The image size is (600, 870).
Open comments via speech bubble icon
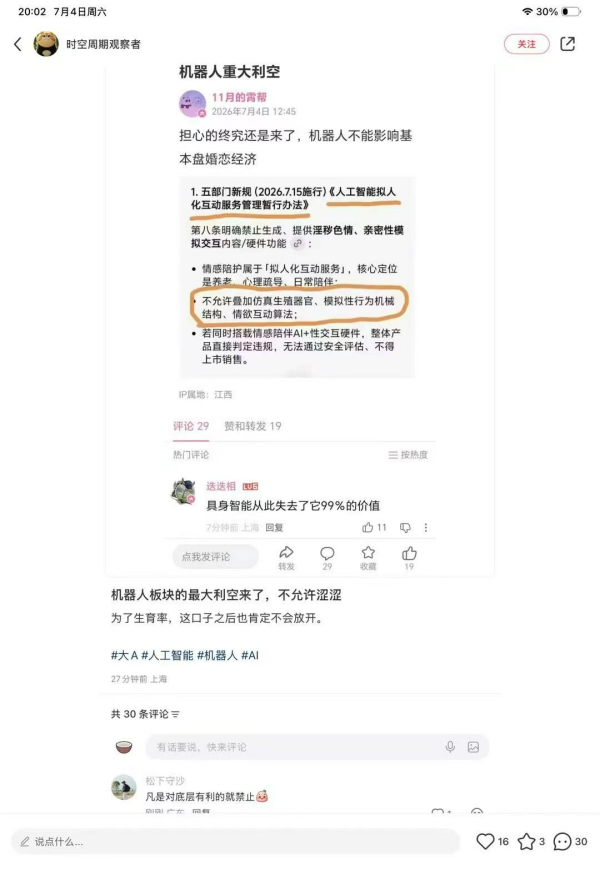562,841
